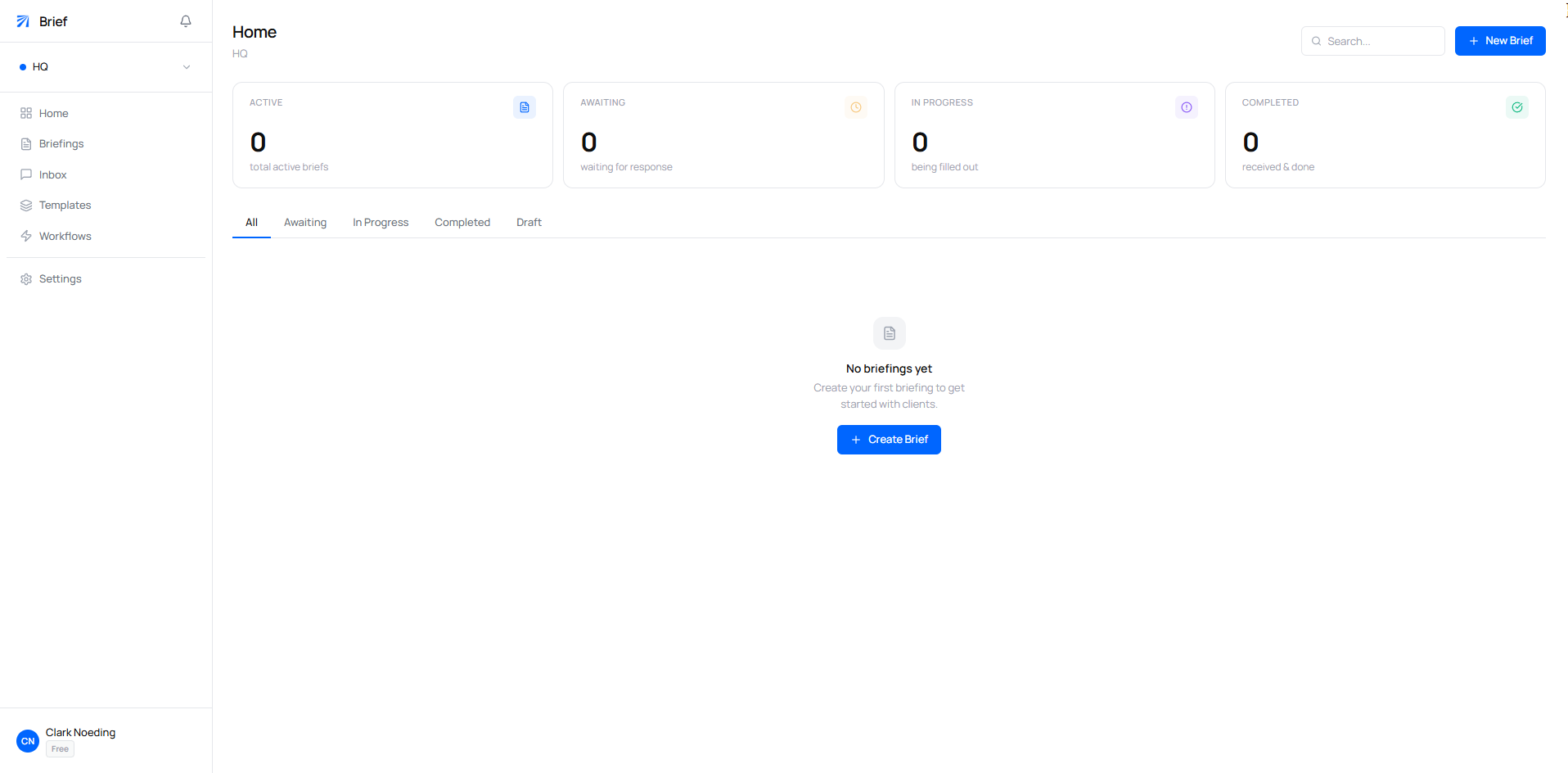Open the Briefings section from the sidebar
Screen dimensions: 1568x773
[x=61, y=143]
